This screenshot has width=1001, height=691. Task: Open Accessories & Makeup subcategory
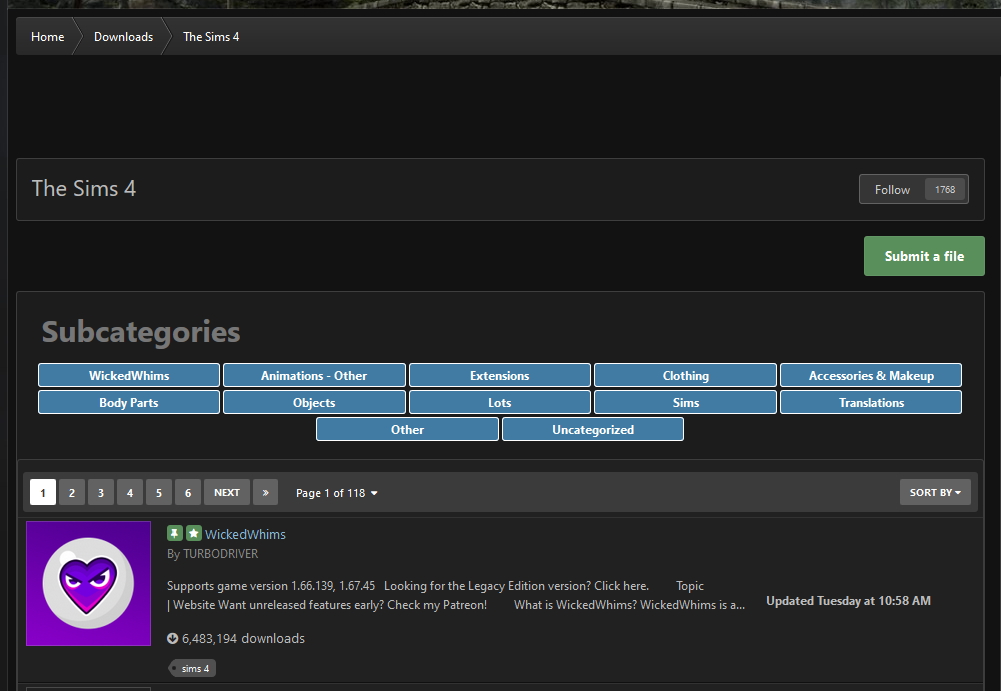[x=871, y=376]
